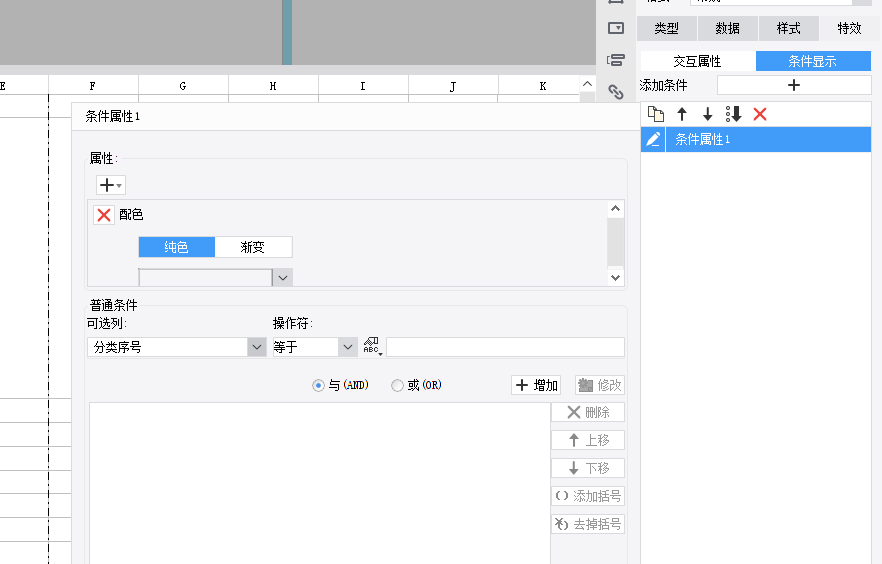Click the 增加 button

536,385
